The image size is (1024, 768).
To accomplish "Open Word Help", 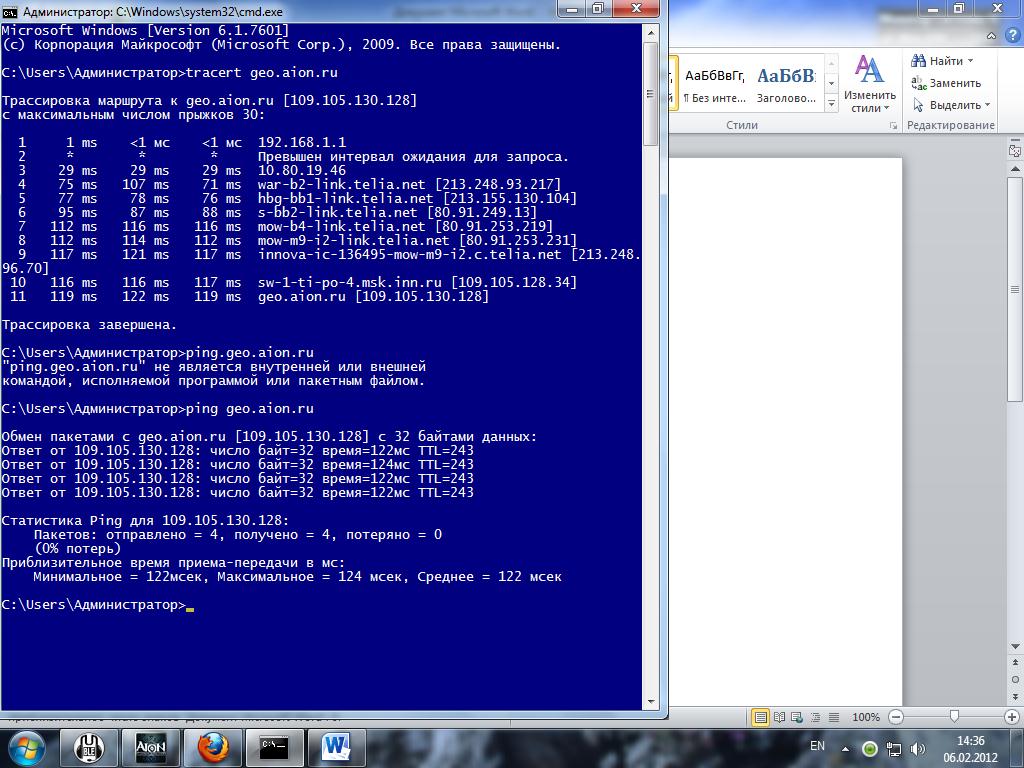I will [1012, 35].
